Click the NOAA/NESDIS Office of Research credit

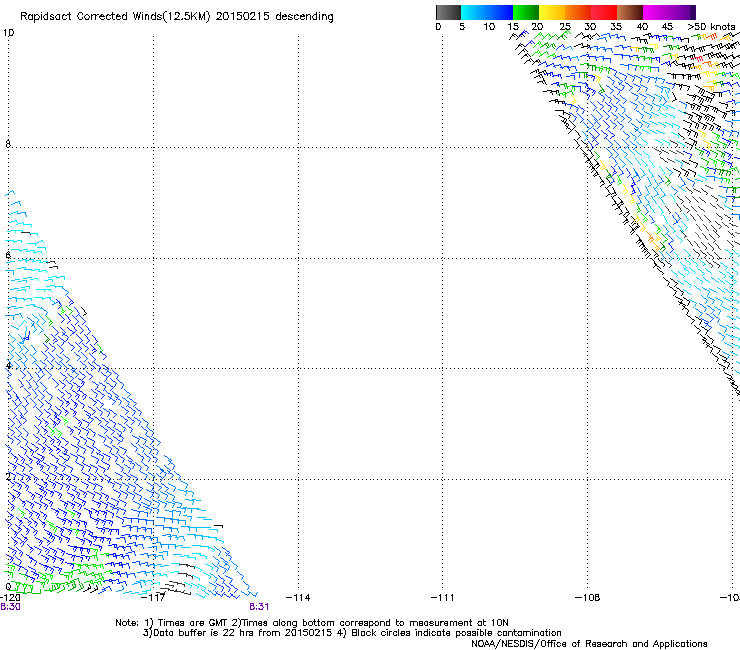589,644
